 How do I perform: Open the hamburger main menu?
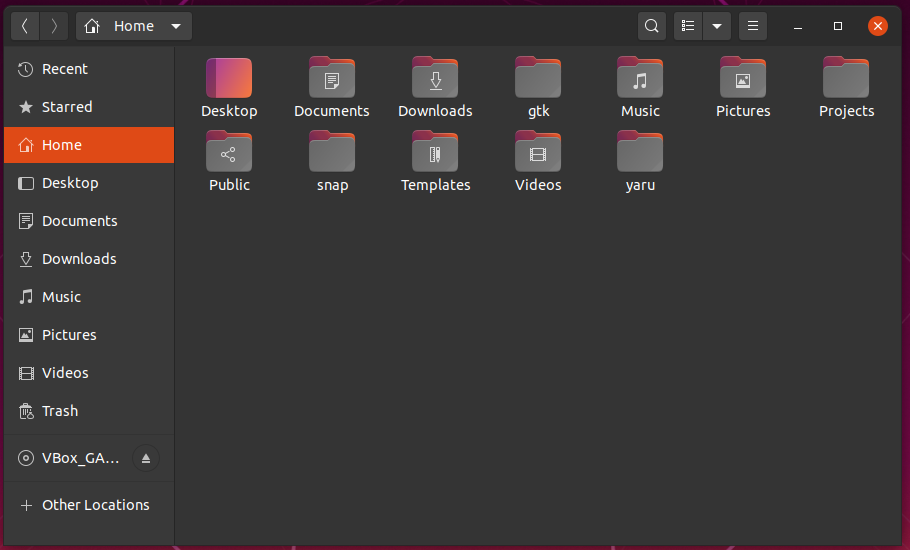pyautogui.click(x=753, y=26)
